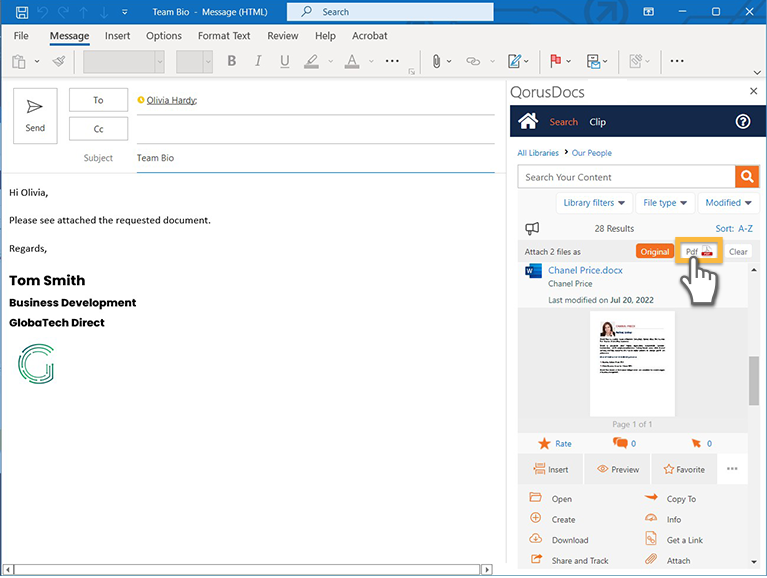The height and width of the screenshot is (578, 767).
Task: Toggle Italic formatting
Action: (x=258, y=61)
